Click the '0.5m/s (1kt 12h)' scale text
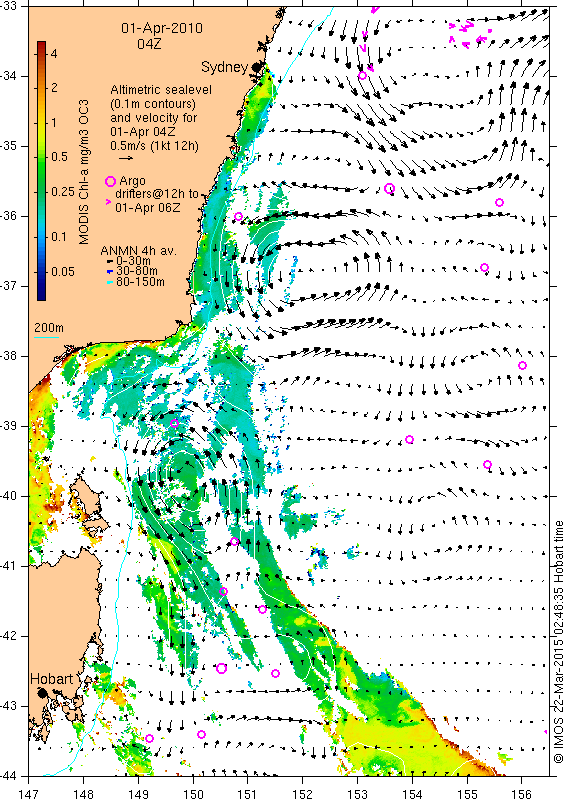 tap(155, 145)
